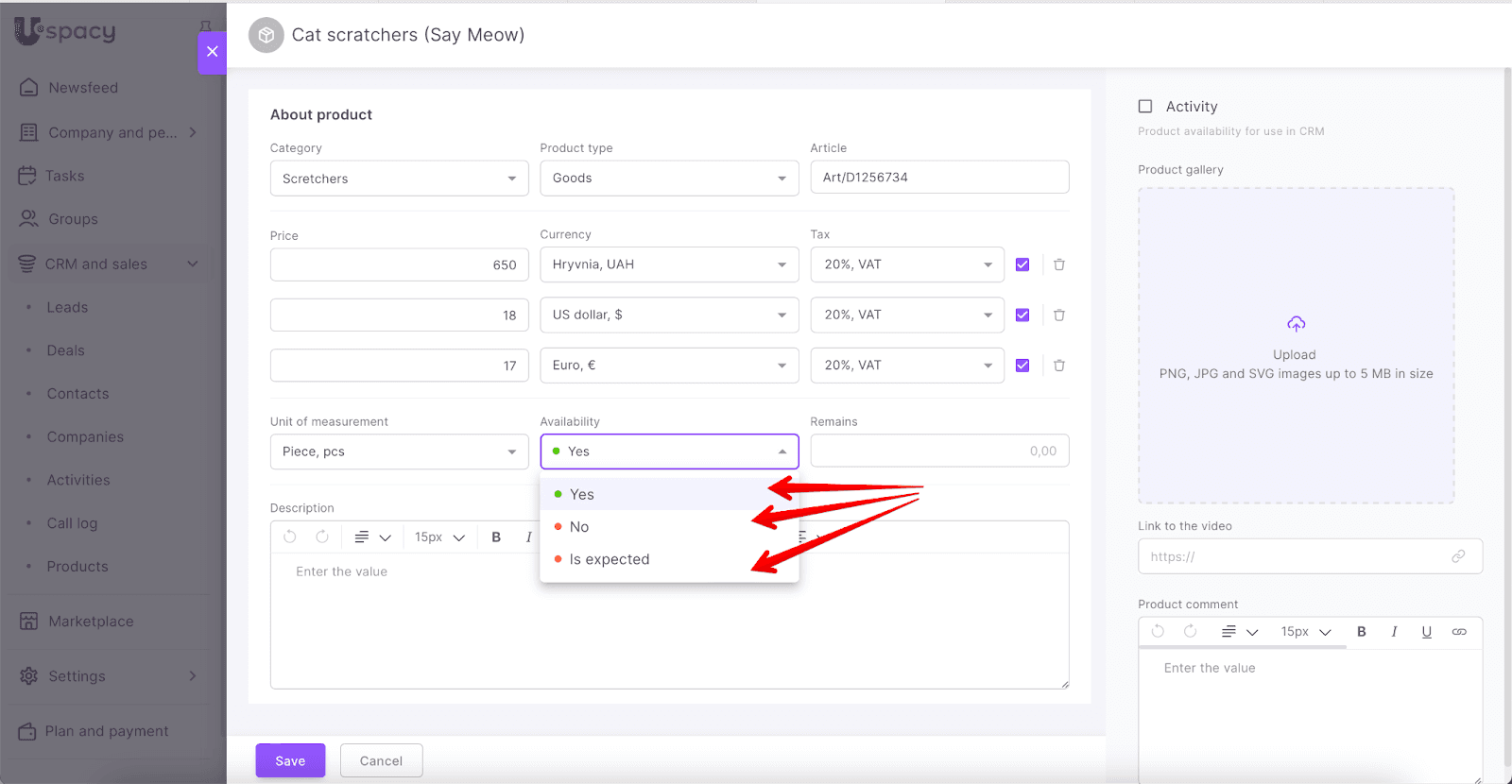Choose 'Is expected' availability option
Screen dimensions: 1512x784
610,559
